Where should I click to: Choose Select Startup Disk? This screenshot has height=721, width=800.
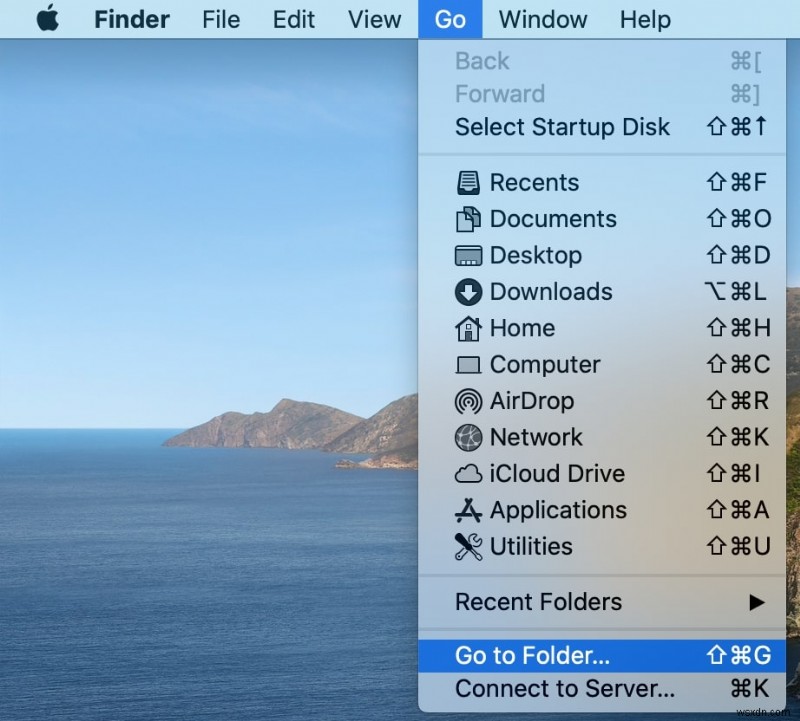click(561, 127)
